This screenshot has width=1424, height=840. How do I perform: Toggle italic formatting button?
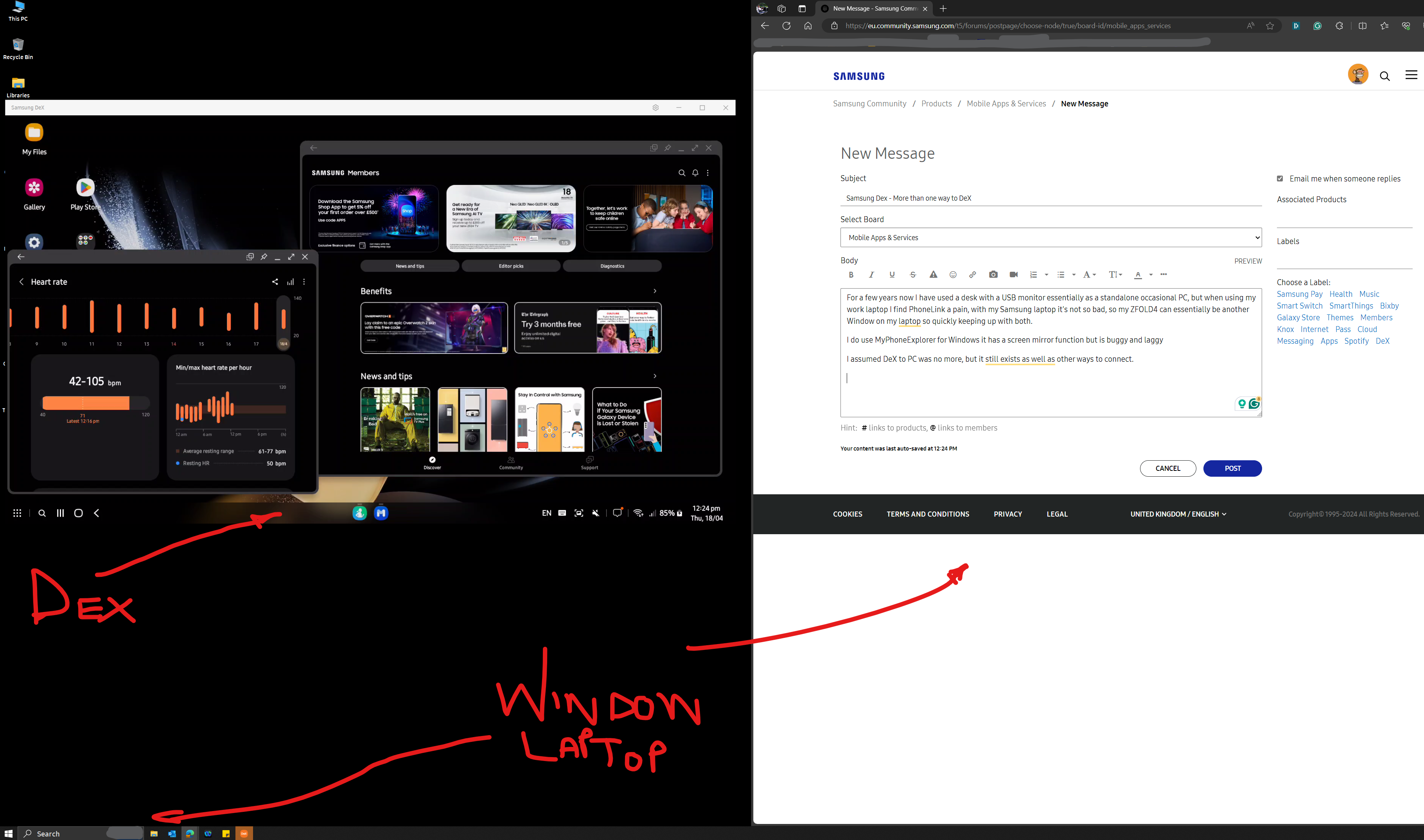tap(872, 275)
